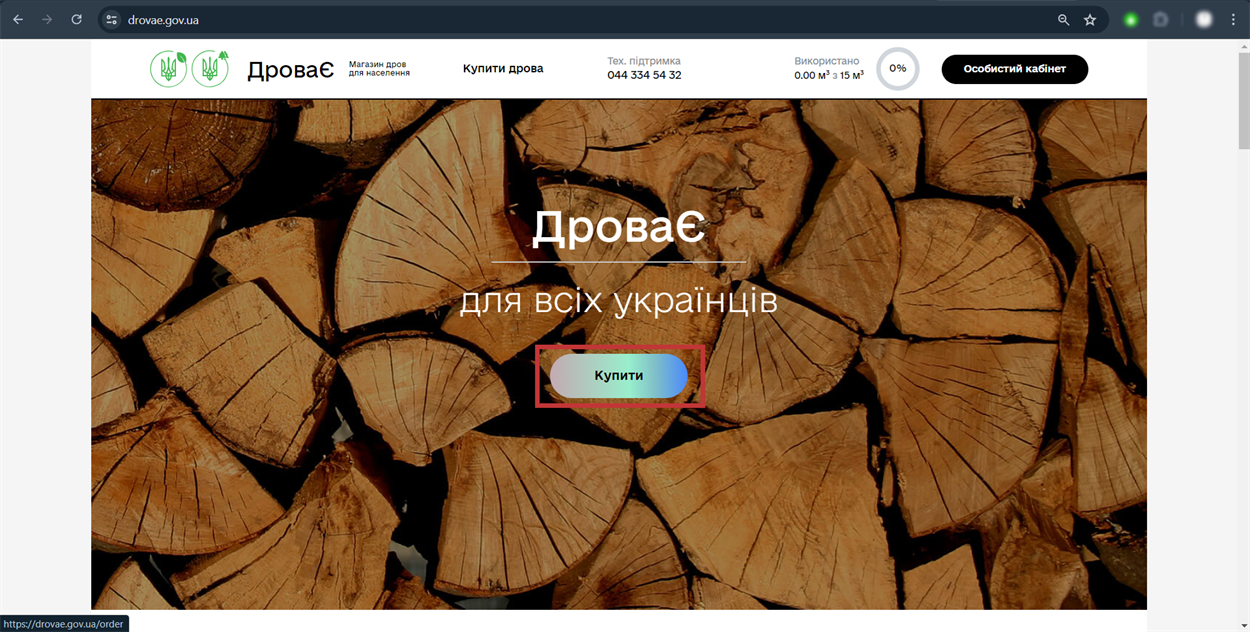Click the second trident logo with leaves
This screenshot has width=1250, height=632.
(x=210, y=69)
